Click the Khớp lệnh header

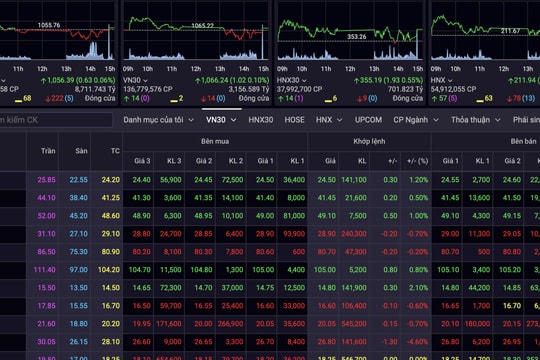click(x=369, y=141)
